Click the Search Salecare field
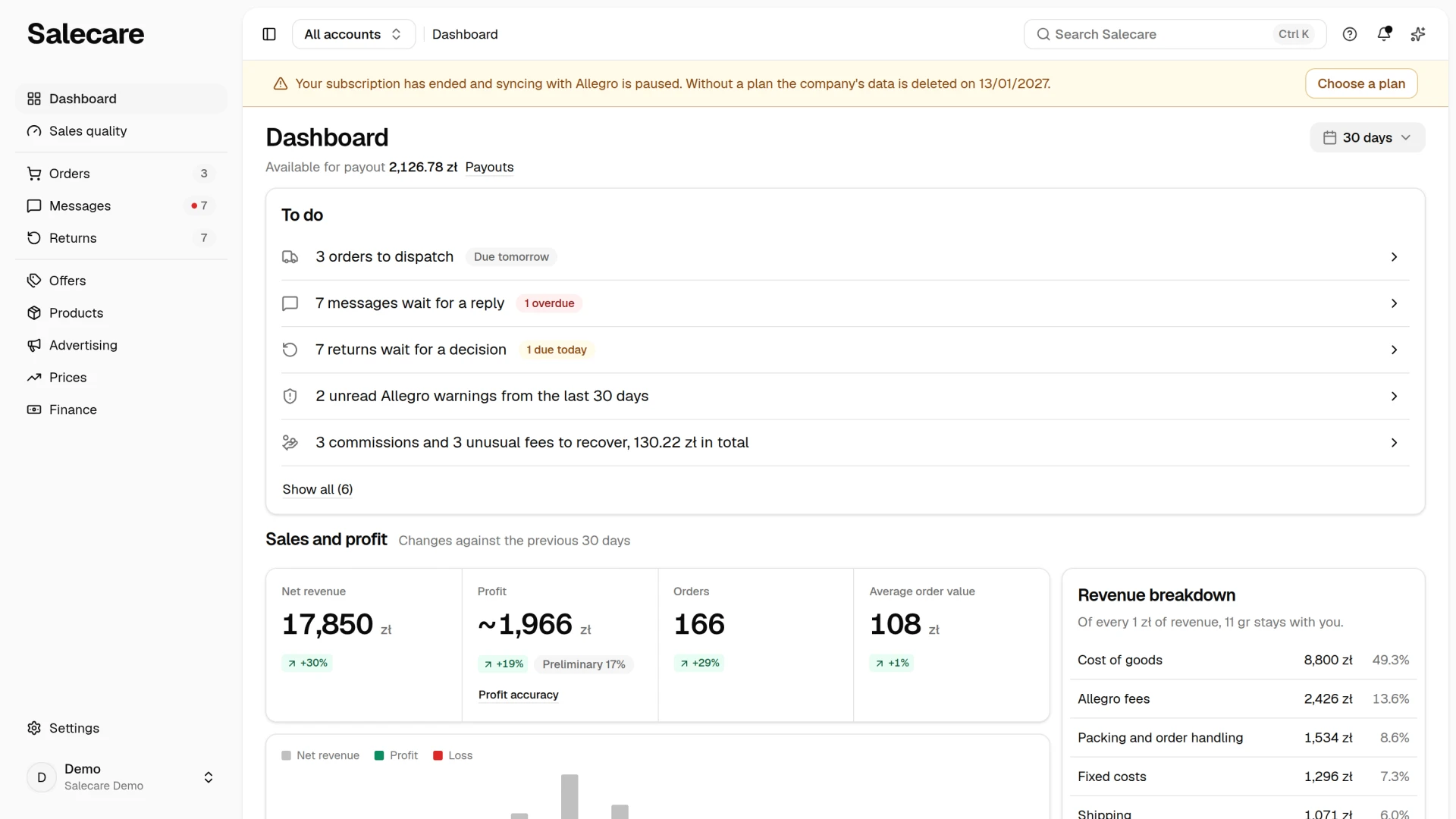The width and height of the screenshot is (1456, 819). pyautogui.click(x=1175, y=34)
